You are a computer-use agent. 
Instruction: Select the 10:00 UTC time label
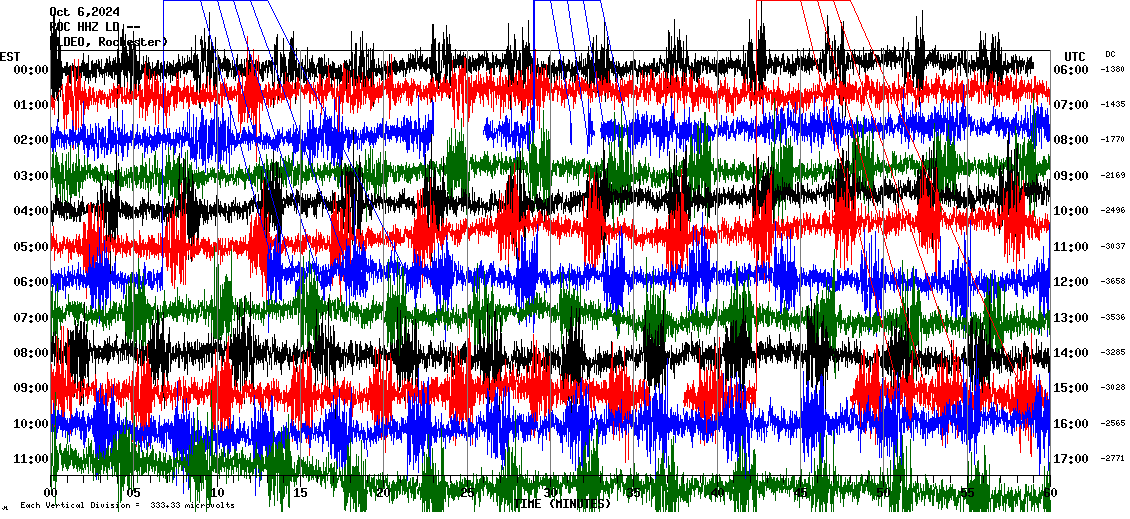click(x=1069, y=211)
